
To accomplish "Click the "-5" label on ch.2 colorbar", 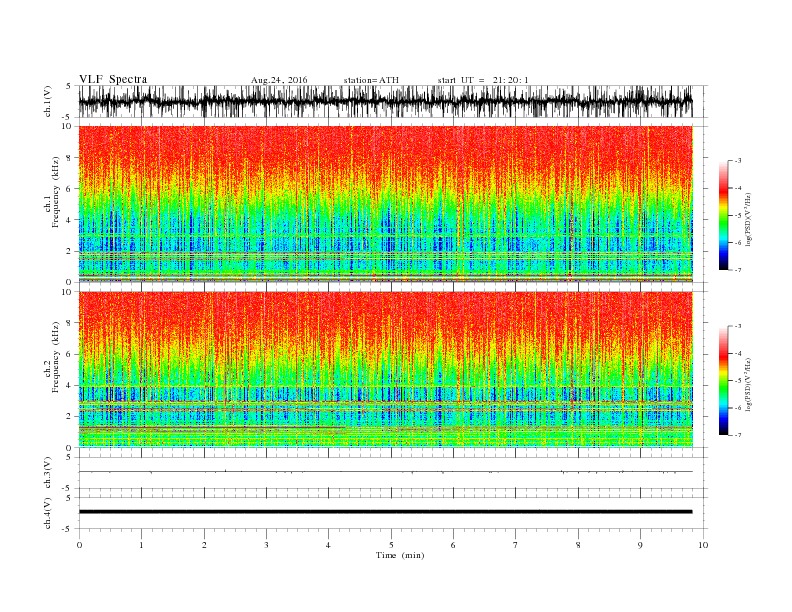I will 738,381.
